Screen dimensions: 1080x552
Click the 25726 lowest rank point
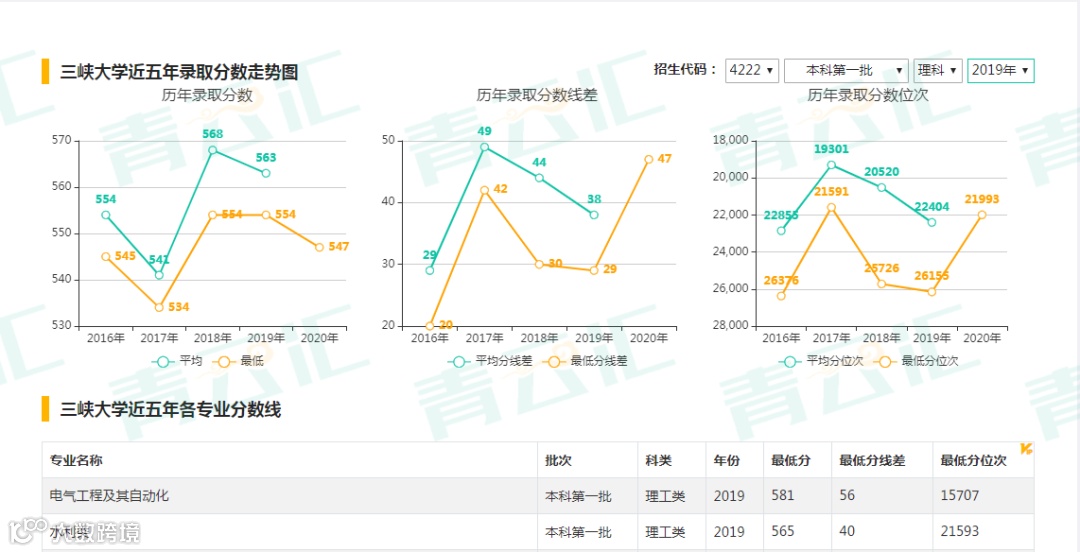tap(882, 284)
